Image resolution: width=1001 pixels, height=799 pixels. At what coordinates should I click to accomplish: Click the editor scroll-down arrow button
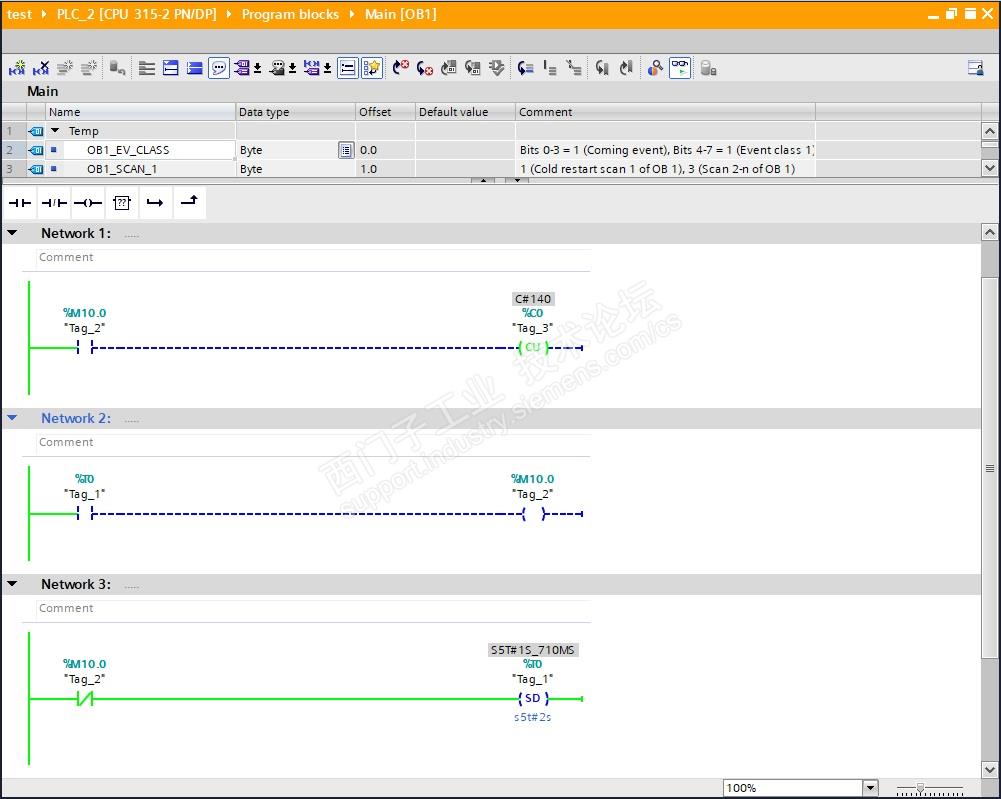(x=990, y=769)
